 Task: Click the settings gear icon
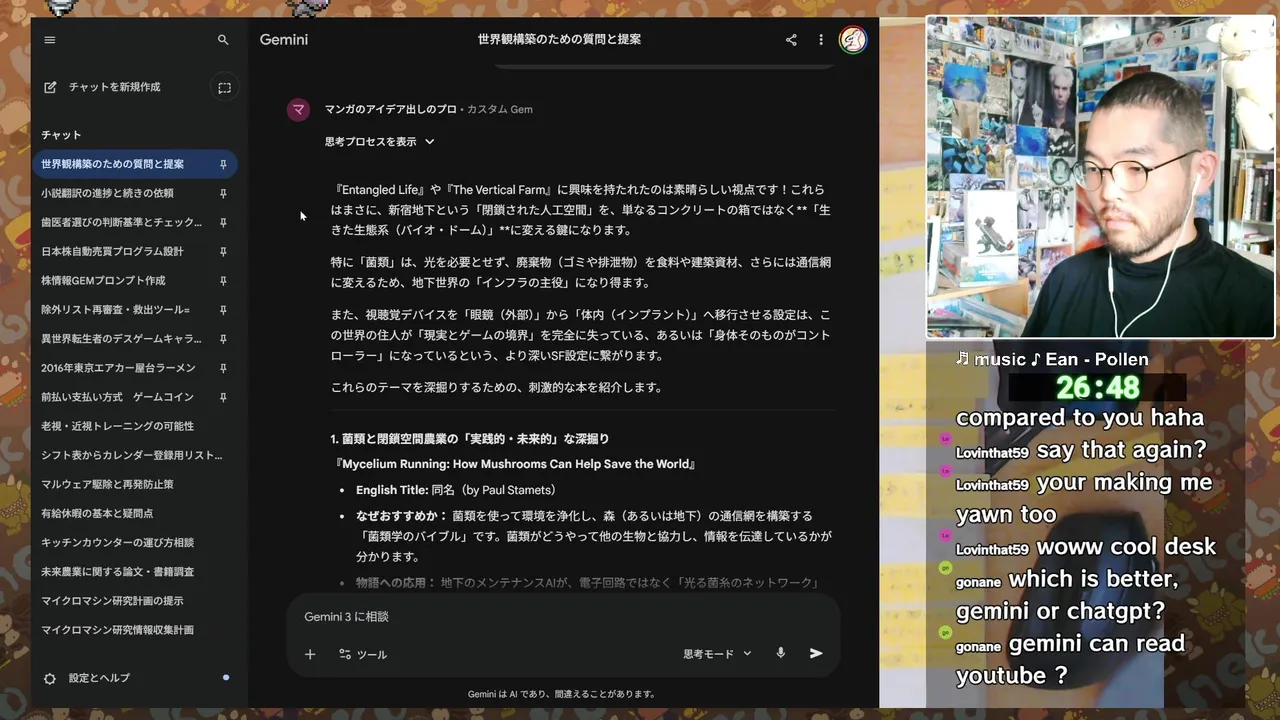tap(50, 678)
